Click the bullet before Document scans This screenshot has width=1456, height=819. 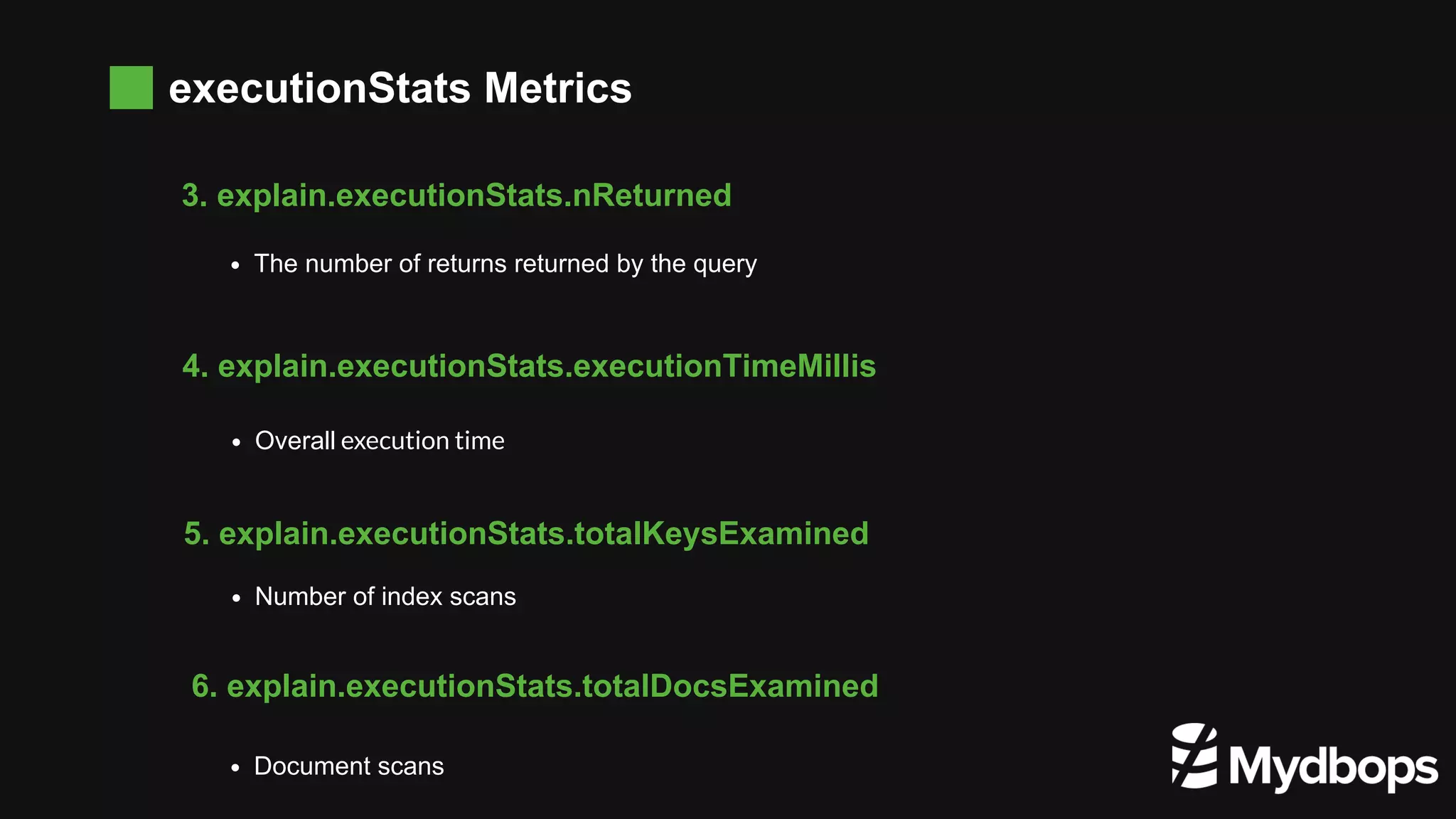pos(236,769)
